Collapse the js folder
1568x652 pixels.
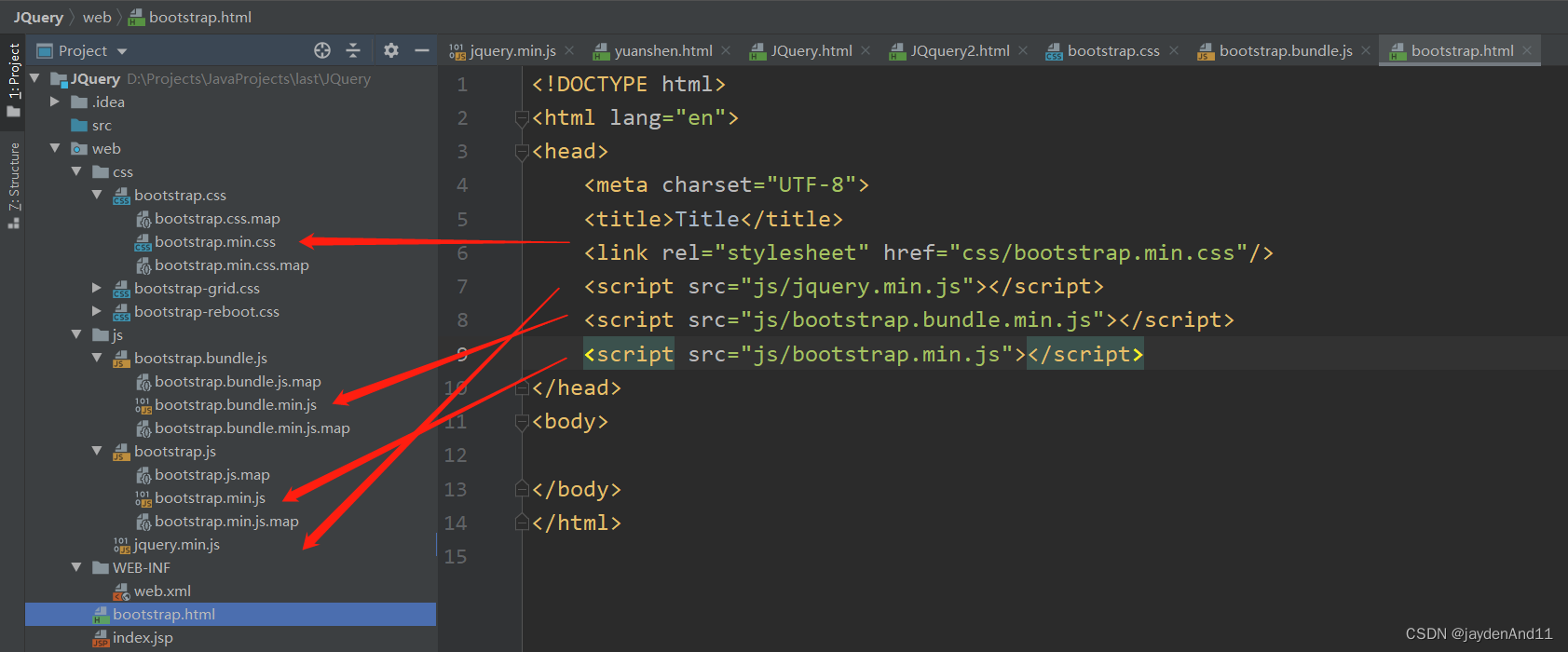click(x=76, y=334)
